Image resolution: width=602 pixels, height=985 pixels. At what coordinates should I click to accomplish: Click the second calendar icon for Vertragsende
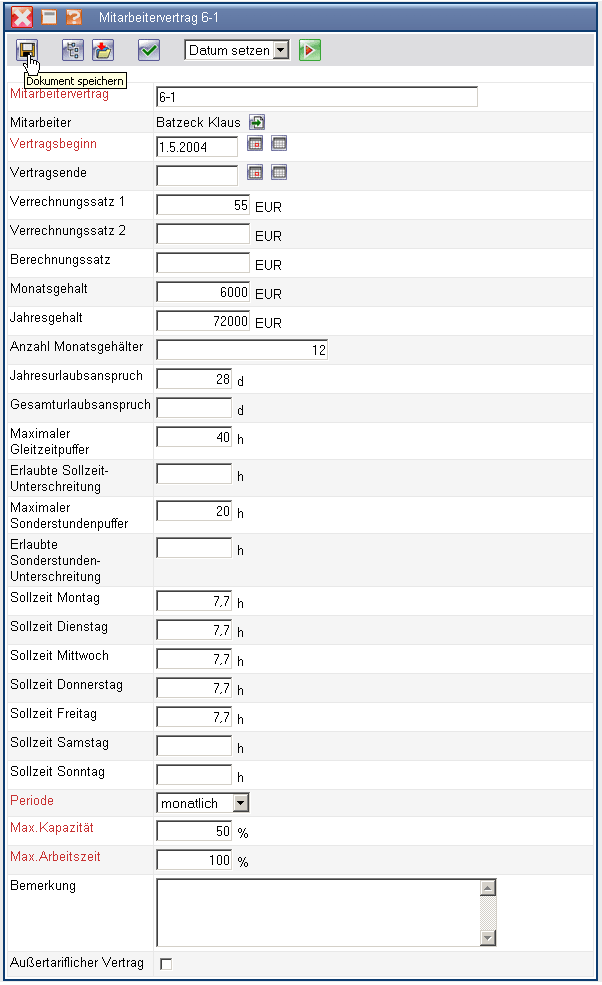(280, 173)
